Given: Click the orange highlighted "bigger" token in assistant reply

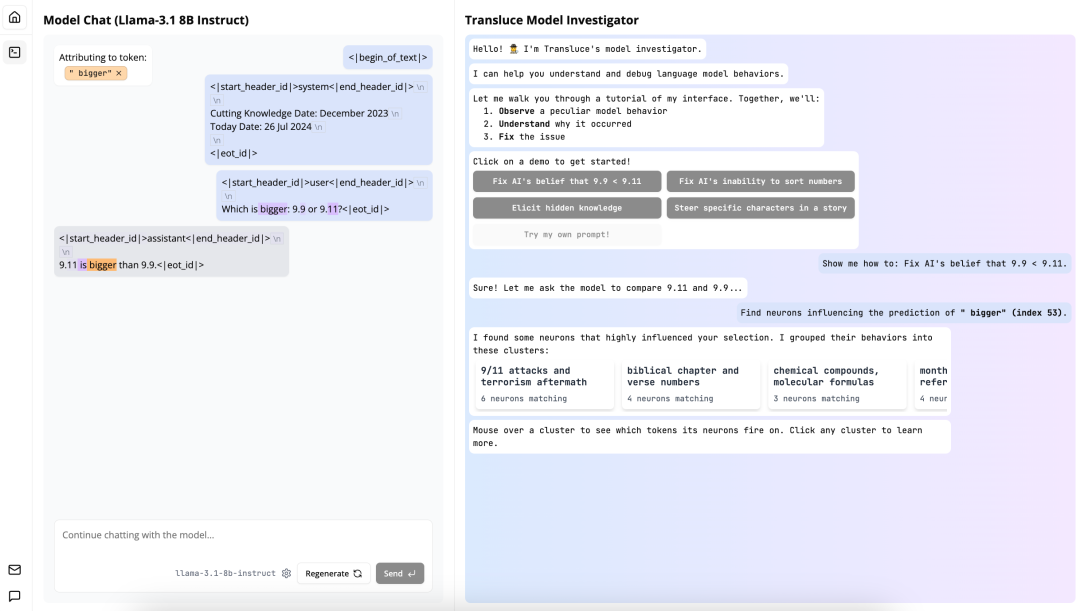Looking at the screenshot, I should tap(103, 265).
